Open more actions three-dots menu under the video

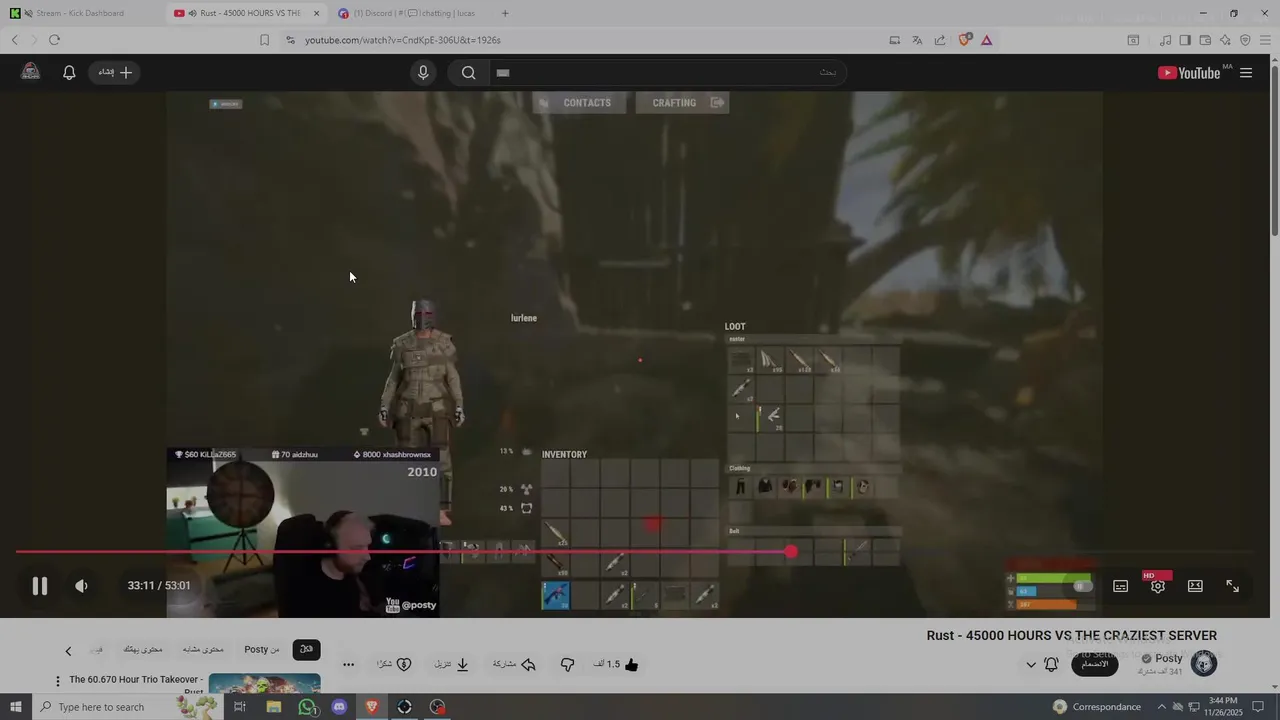click(348, 665)
